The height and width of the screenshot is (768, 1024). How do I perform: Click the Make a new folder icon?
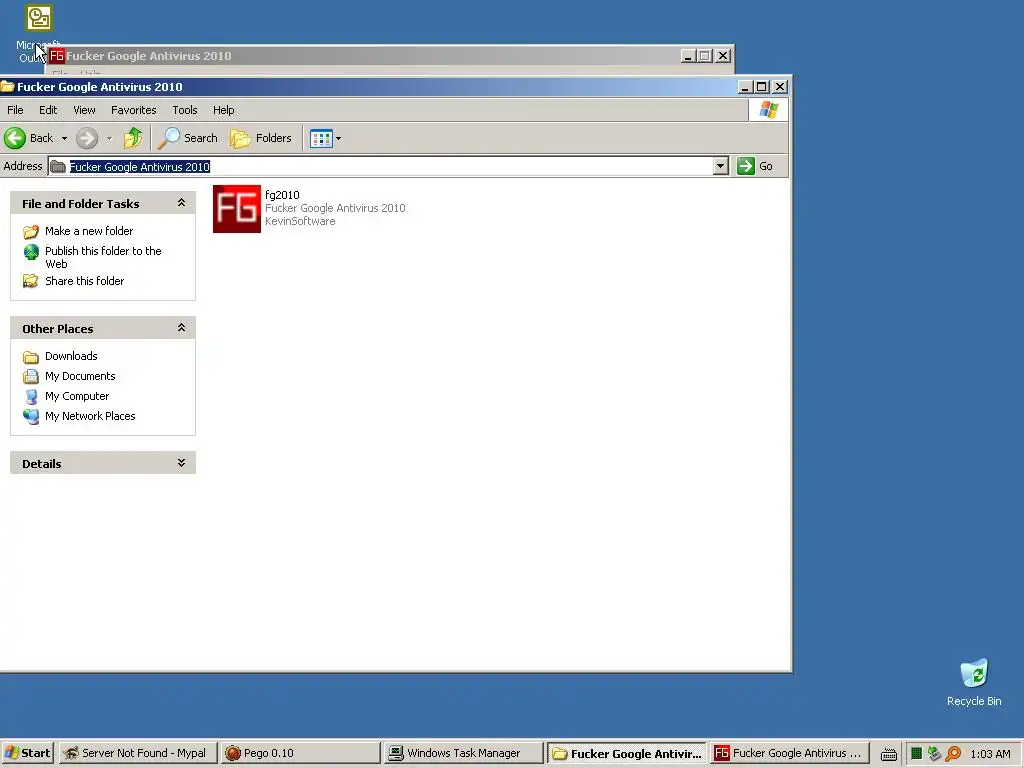click(31, 231)
